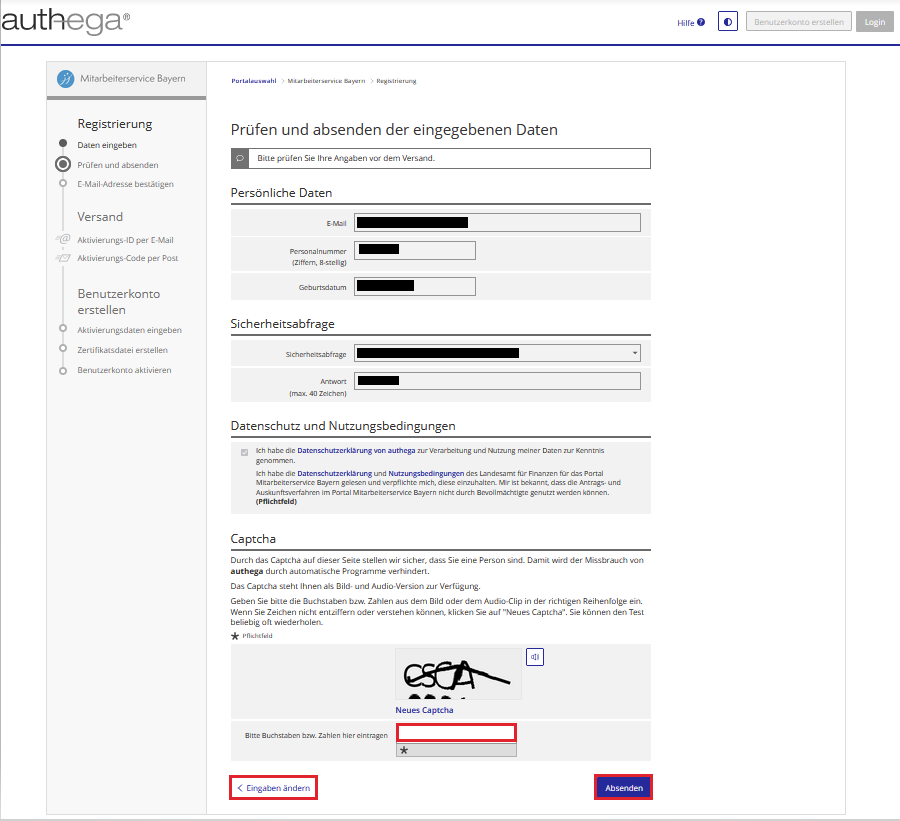The height and width of the screenshot is (821, 900).
Task: Open Portalauswahl in the breadcrumb
Action: point(253,80)
